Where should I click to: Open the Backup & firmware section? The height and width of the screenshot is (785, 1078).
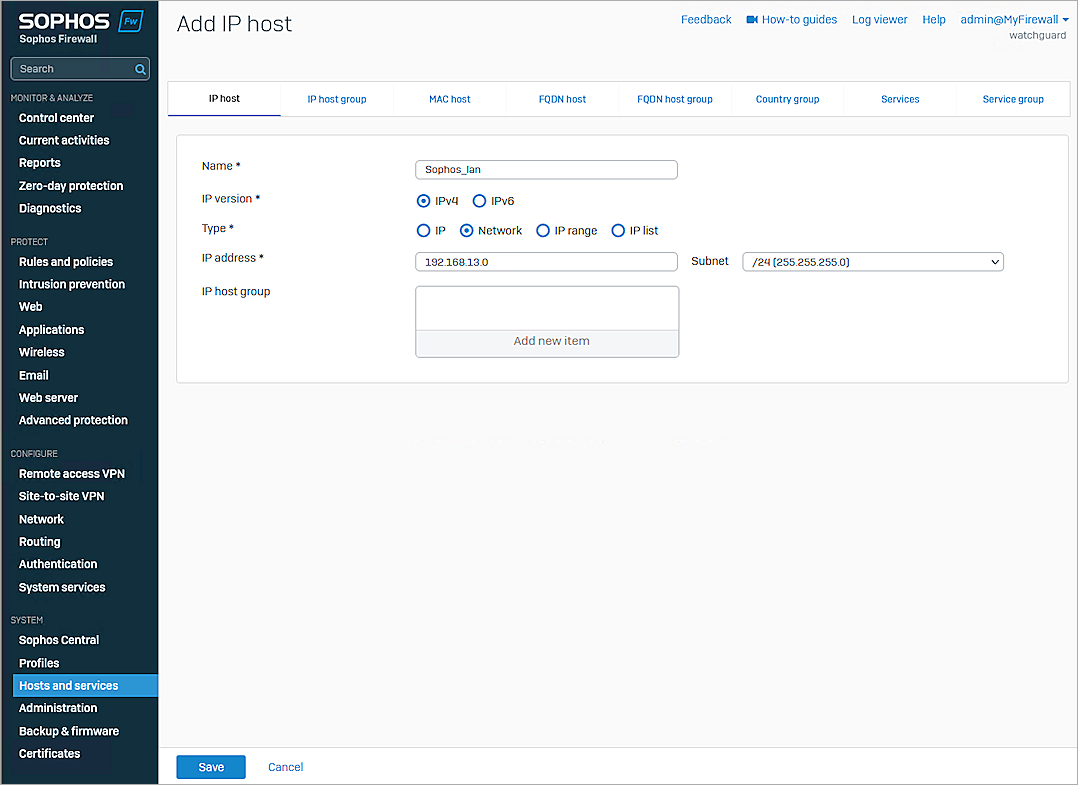[x=68, y=730]
